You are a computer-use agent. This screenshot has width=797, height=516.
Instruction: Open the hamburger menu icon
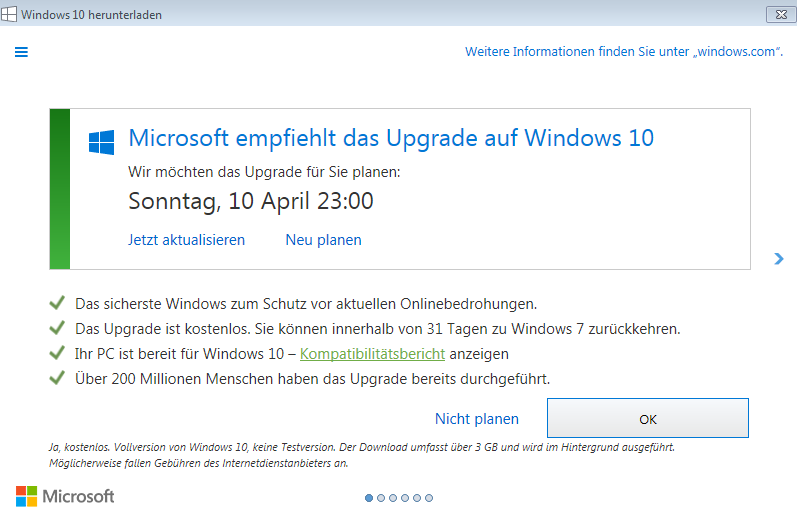pyautogui.click(x=21, y=52)
